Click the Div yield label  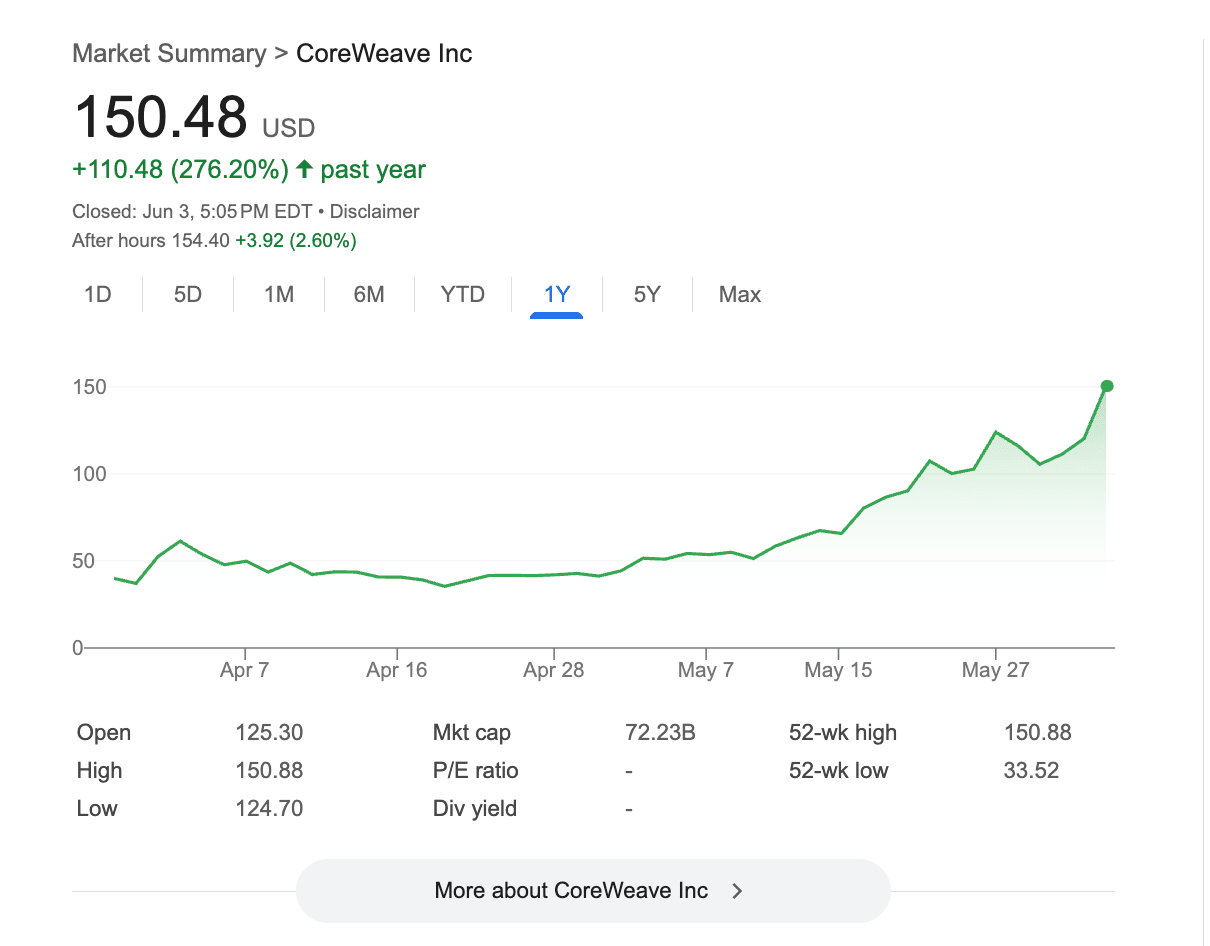pyautogui.click(x=475, y=809)
